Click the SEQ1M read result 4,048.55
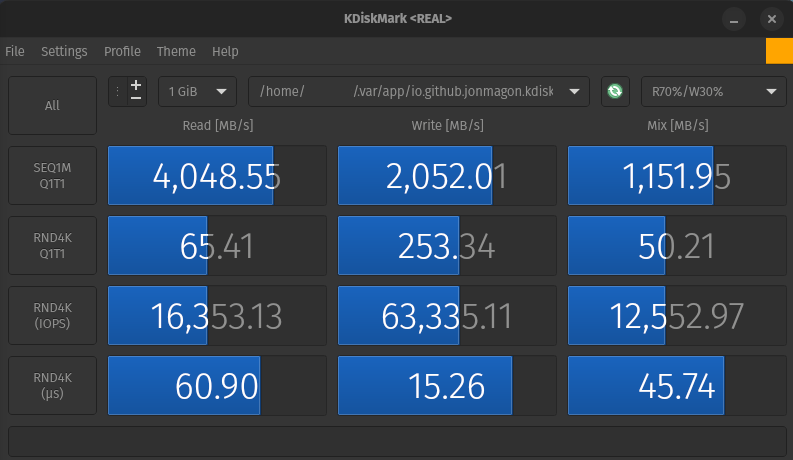This screenshot has width=793, height=460. (x=216, y=176)
